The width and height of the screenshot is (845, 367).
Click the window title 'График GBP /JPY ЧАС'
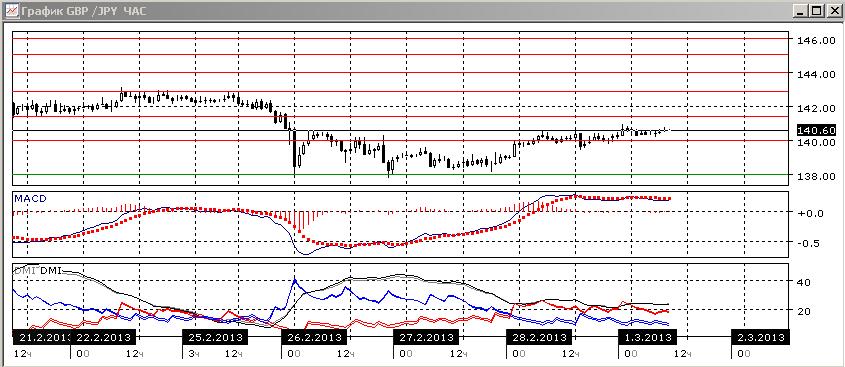(x=84, y=11)
